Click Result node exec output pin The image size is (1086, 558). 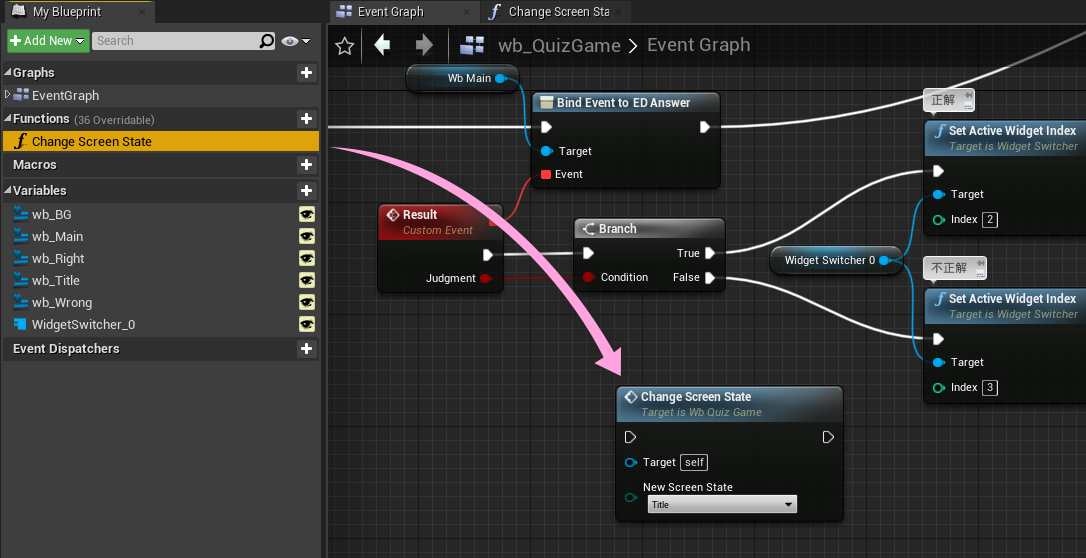488,255
